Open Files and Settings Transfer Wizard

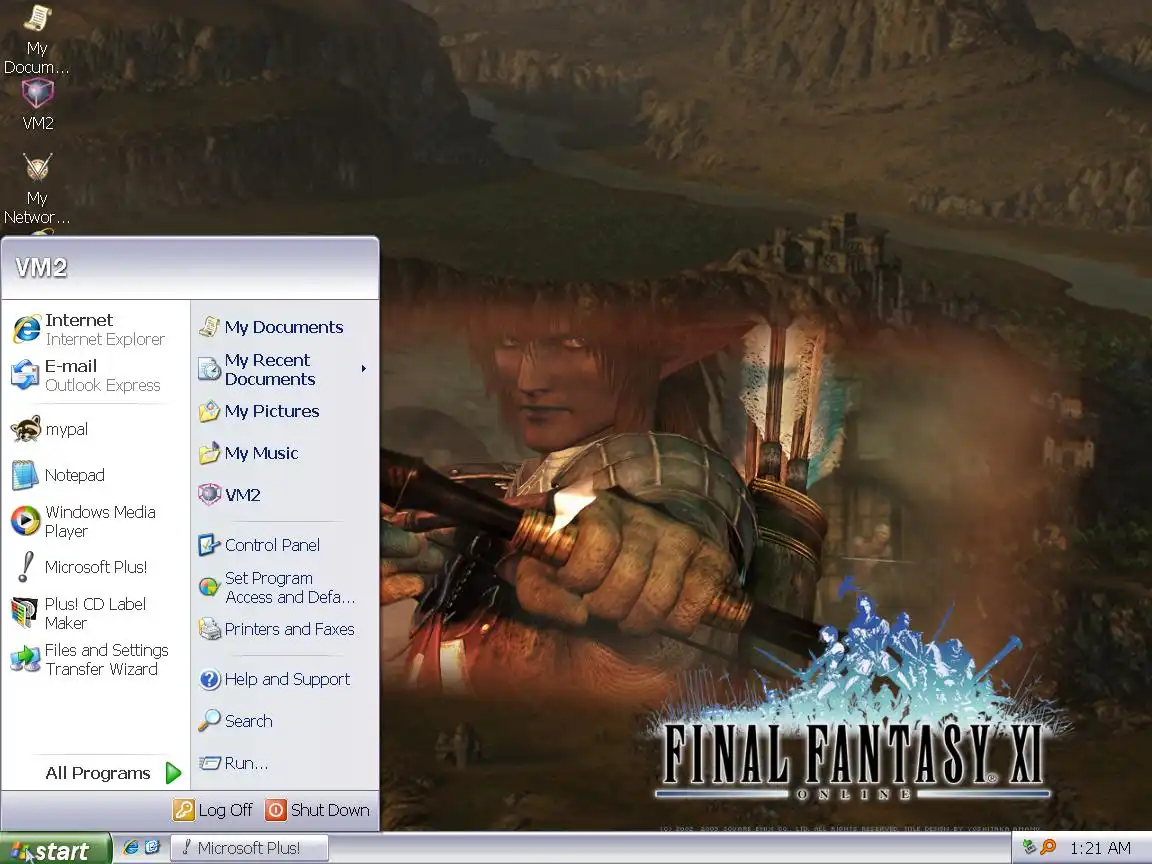pyautogui.click(x=96, y=659)
